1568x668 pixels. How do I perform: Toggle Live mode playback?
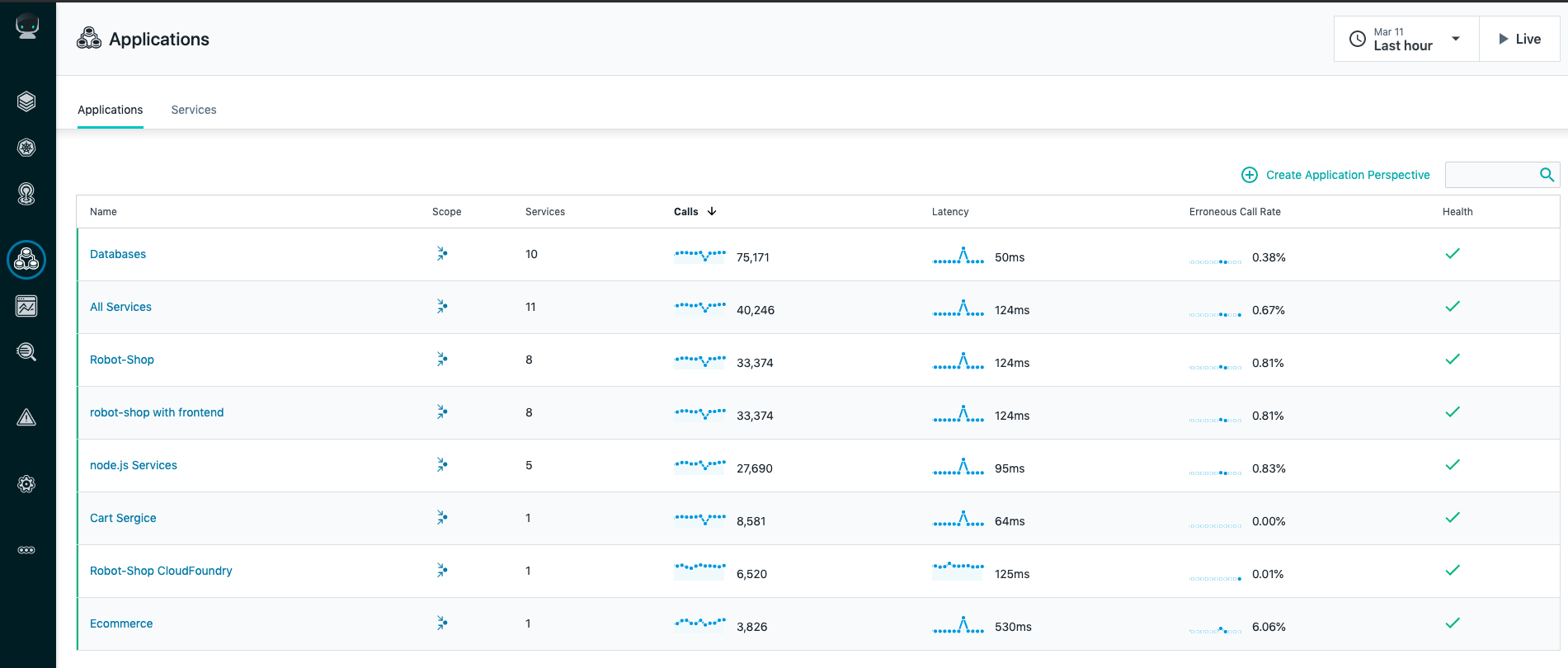(1519, 39)
